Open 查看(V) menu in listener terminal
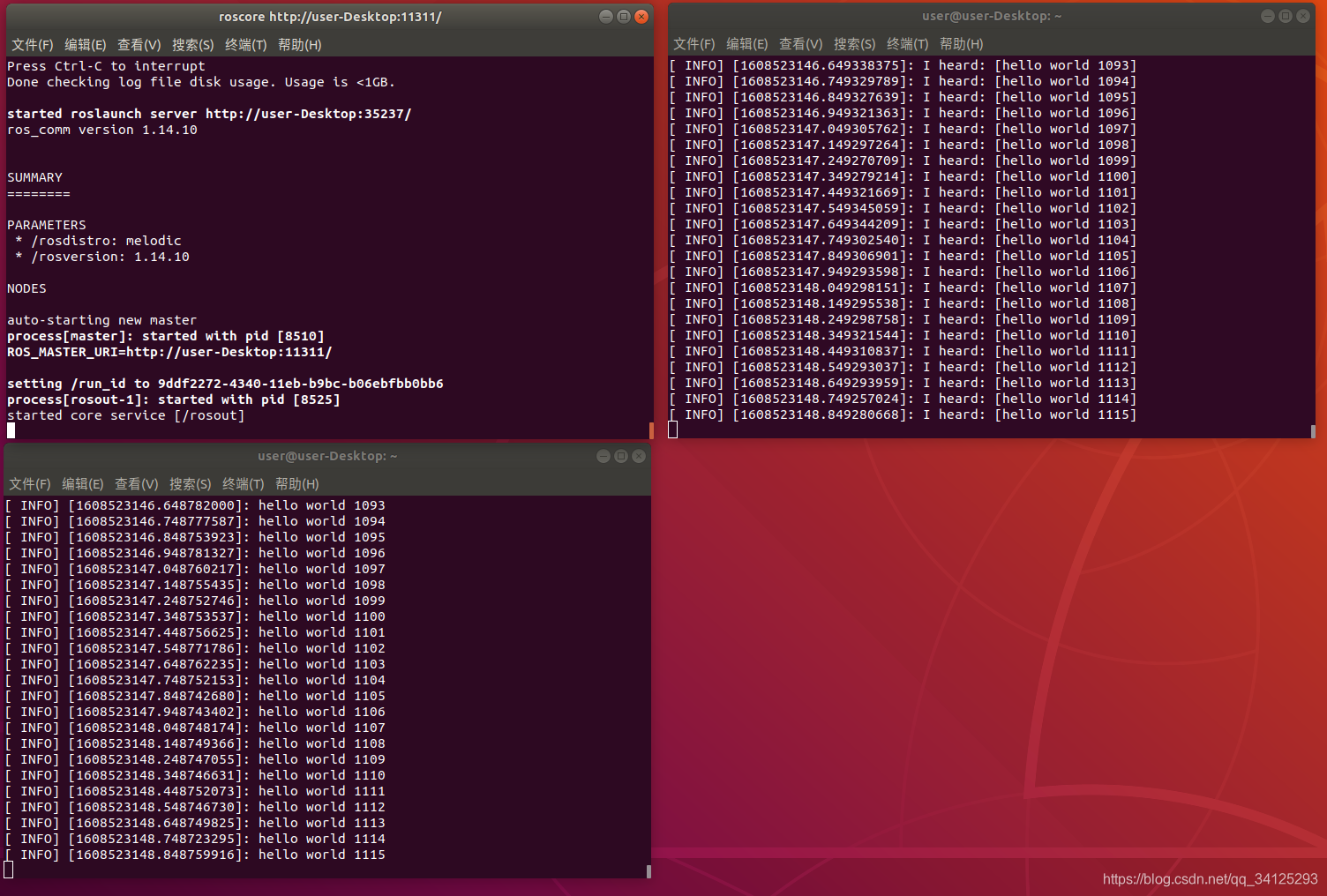1327x896 pixels. tap(801, 44)
